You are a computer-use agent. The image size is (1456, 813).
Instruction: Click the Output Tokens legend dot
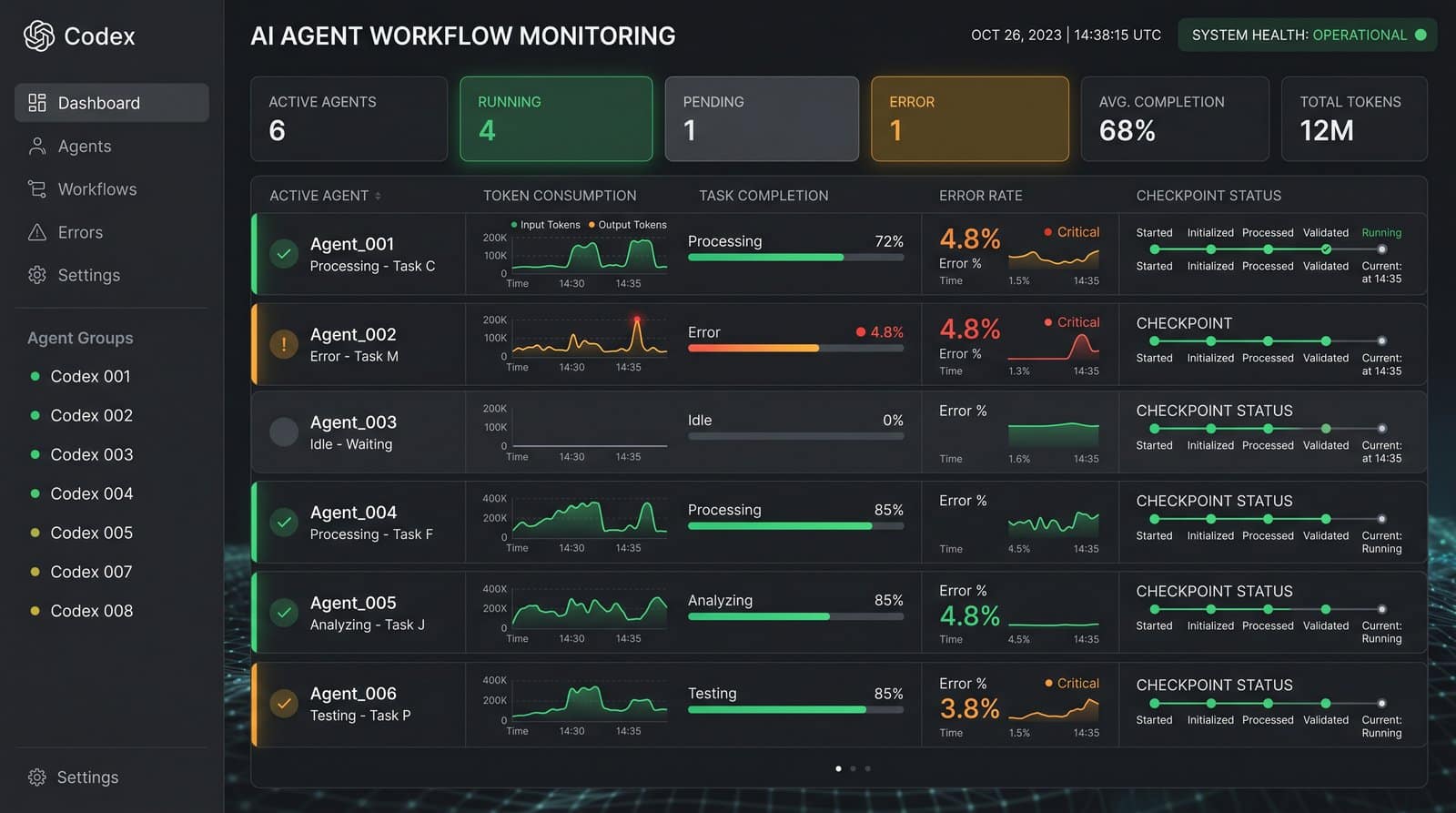coord(591,225)
